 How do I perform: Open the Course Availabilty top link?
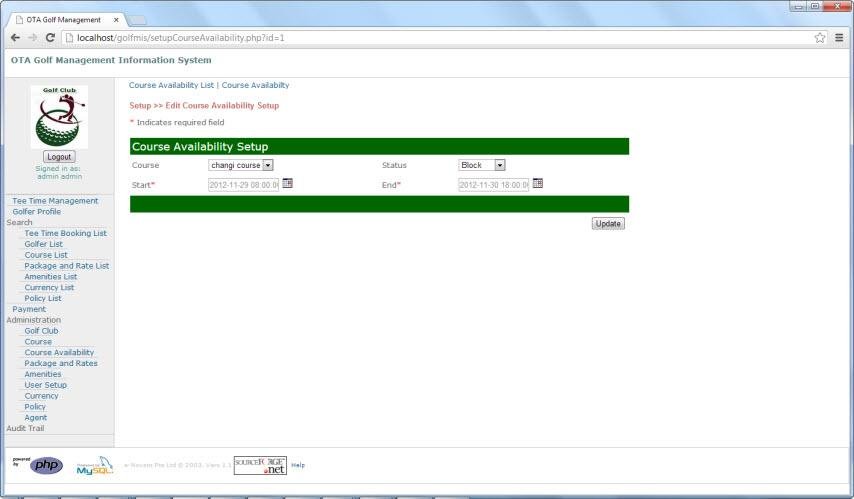click(255, 85)
